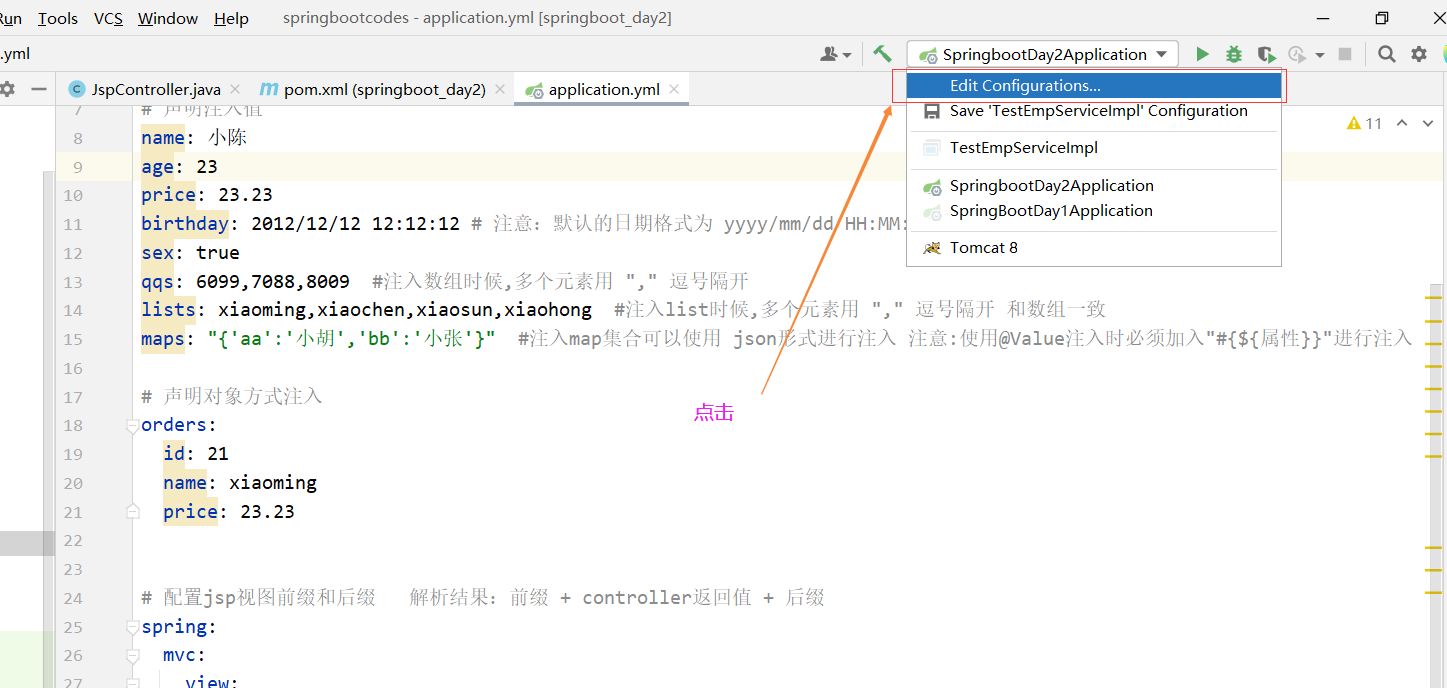Hide the project panel with minus icon
1447x688 pixels.
tap(39, 89)
